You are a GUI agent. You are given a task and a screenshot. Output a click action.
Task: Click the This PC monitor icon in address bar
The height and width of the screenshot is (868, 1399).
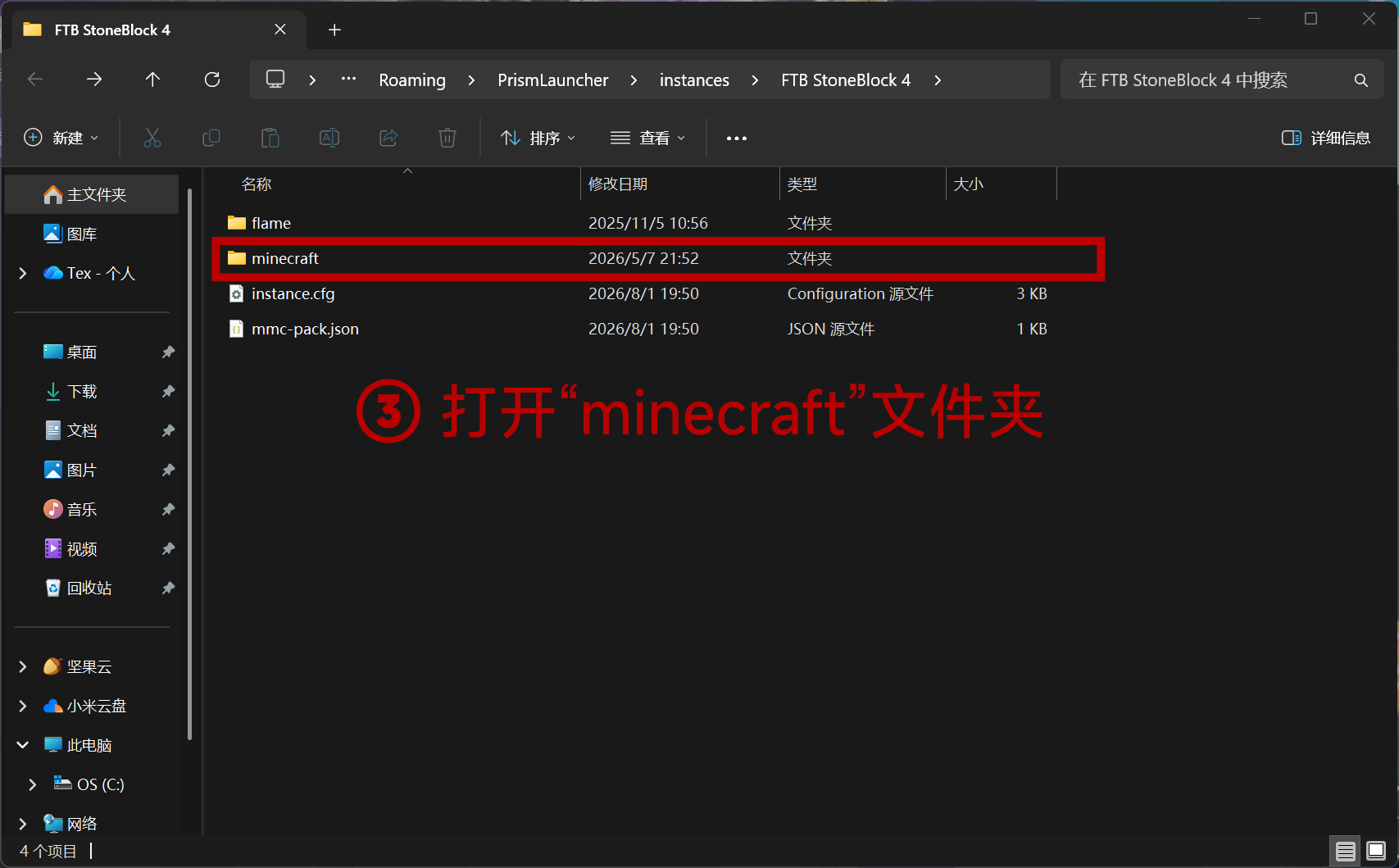pyautogui.click(x=275, y=80)
